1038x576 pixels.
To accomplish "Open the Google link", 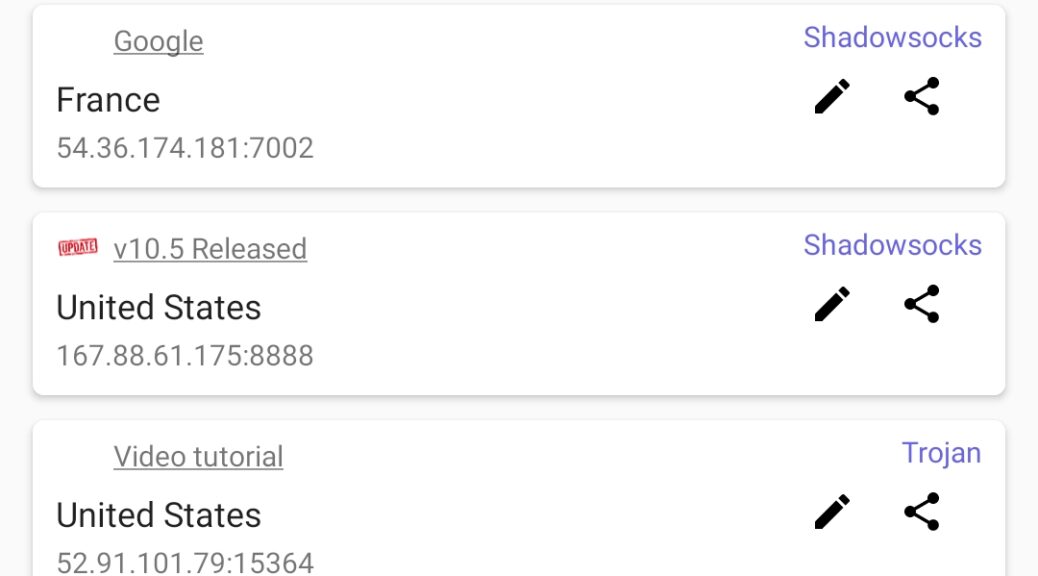I will coord(158,41).
